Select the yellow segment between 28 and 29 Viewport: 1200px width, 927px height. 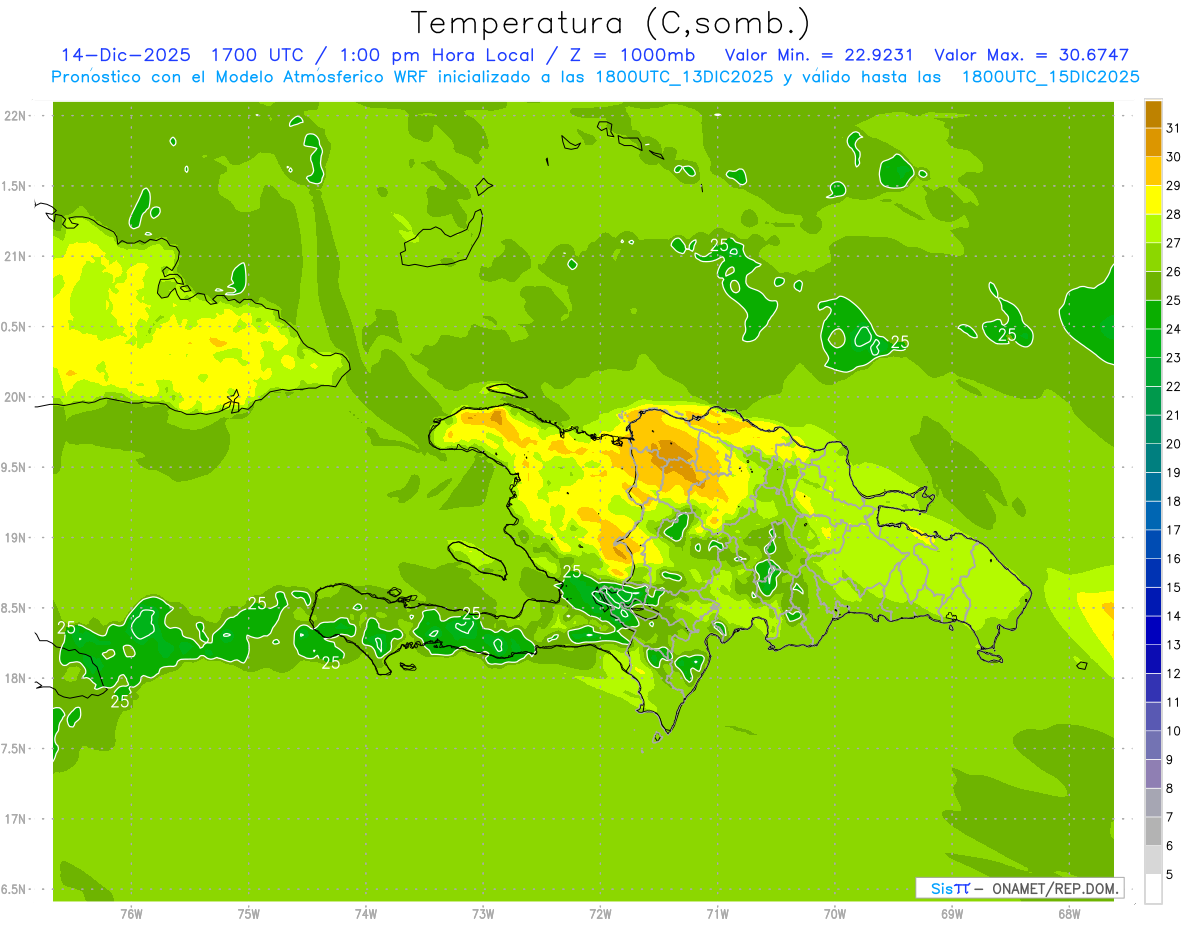tap(1153, 200)
